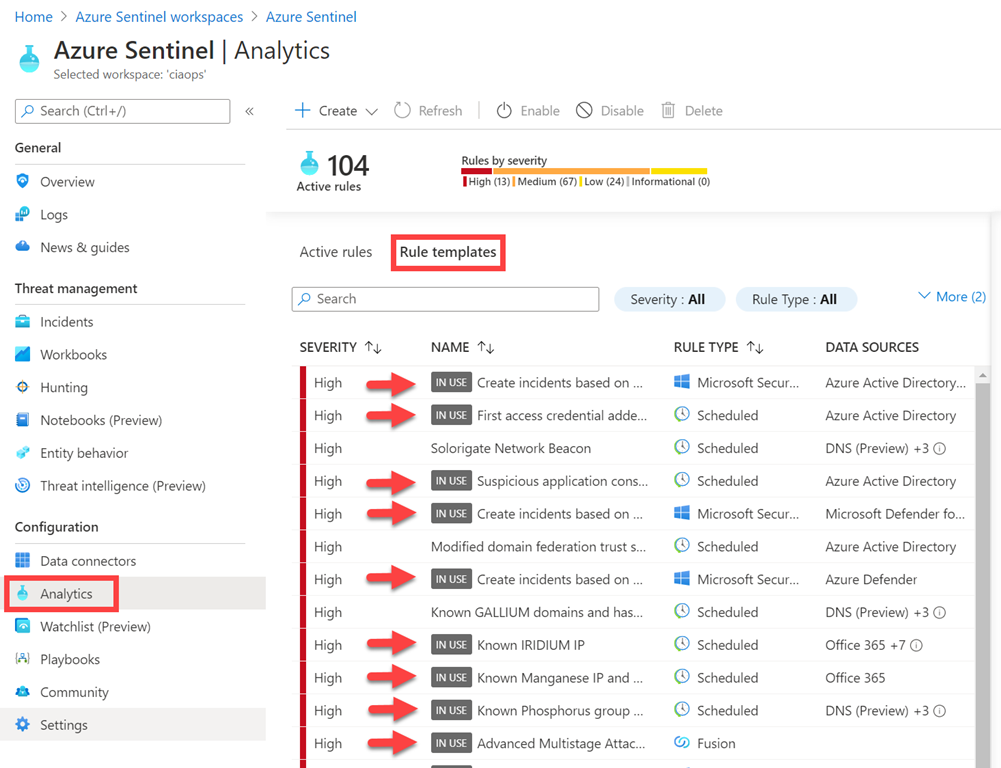Click info icon beside Office 365 +7
This screenshot has width=1001, height=768.
[x=916, y=646]
